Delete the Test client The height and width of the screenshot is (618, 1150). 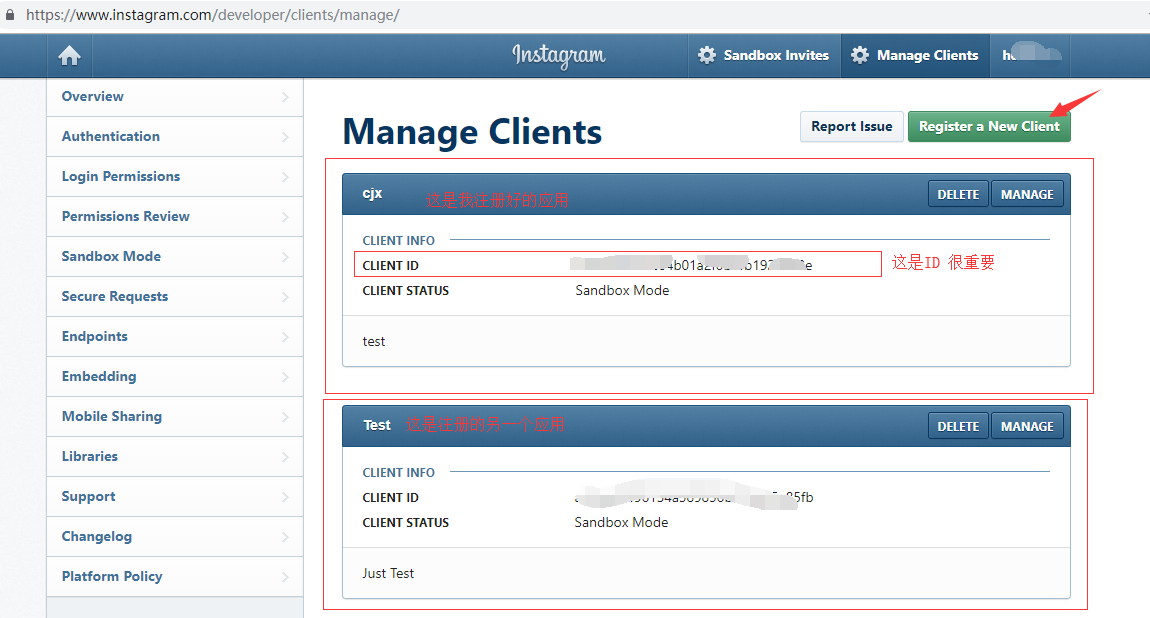coord(958,426)
